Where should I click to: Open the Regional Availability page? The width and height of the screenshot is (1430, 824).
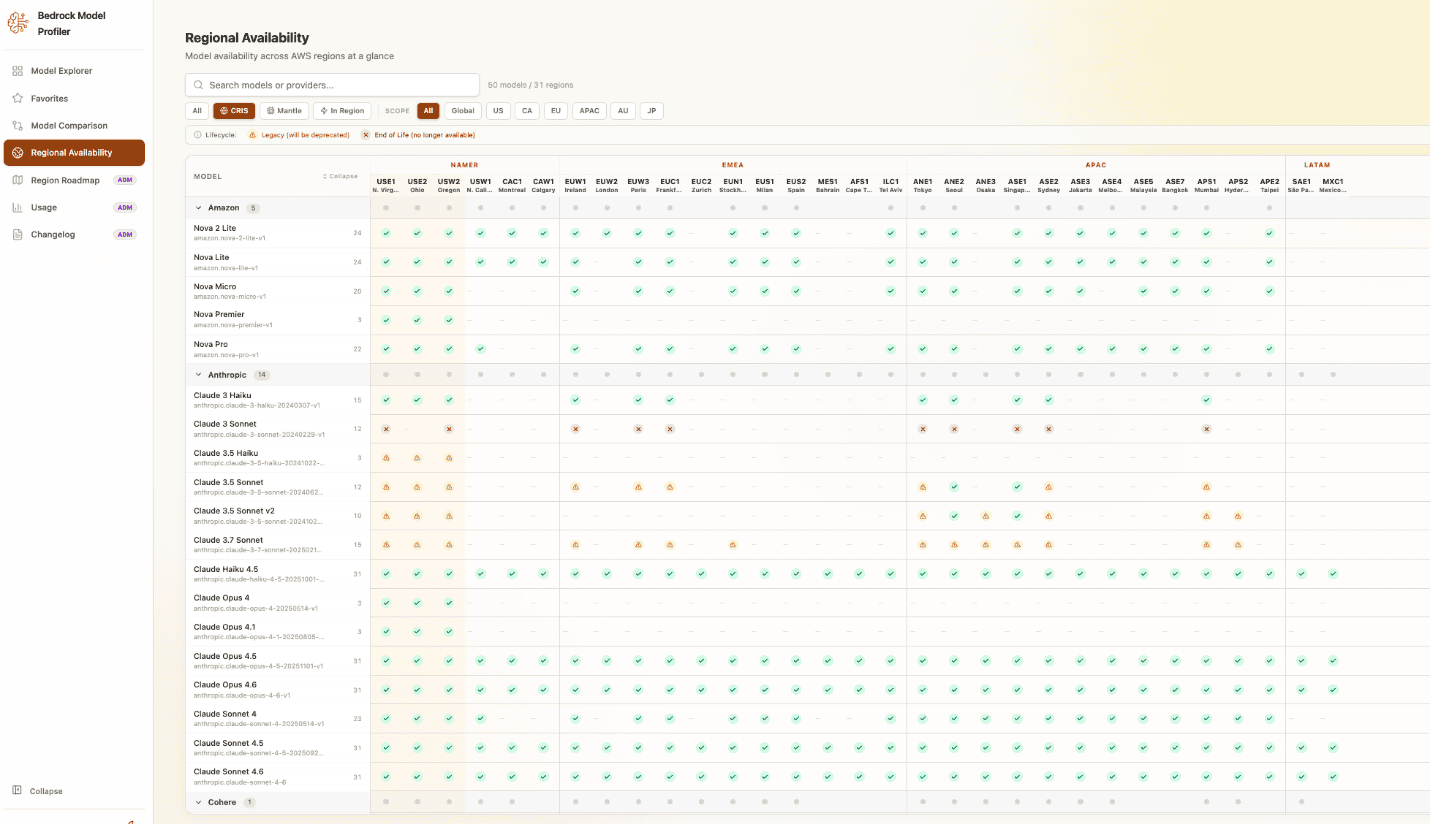tap(75, 153)
